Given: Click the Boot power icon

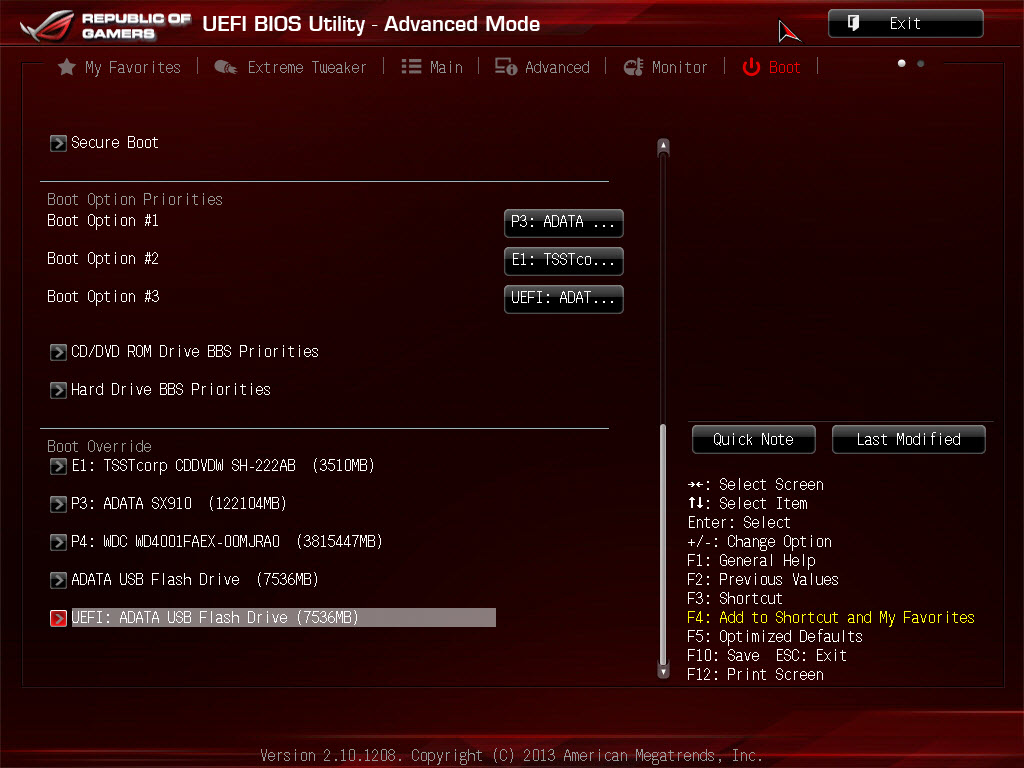Looking at the screenshot, I should tap(752, 67).
